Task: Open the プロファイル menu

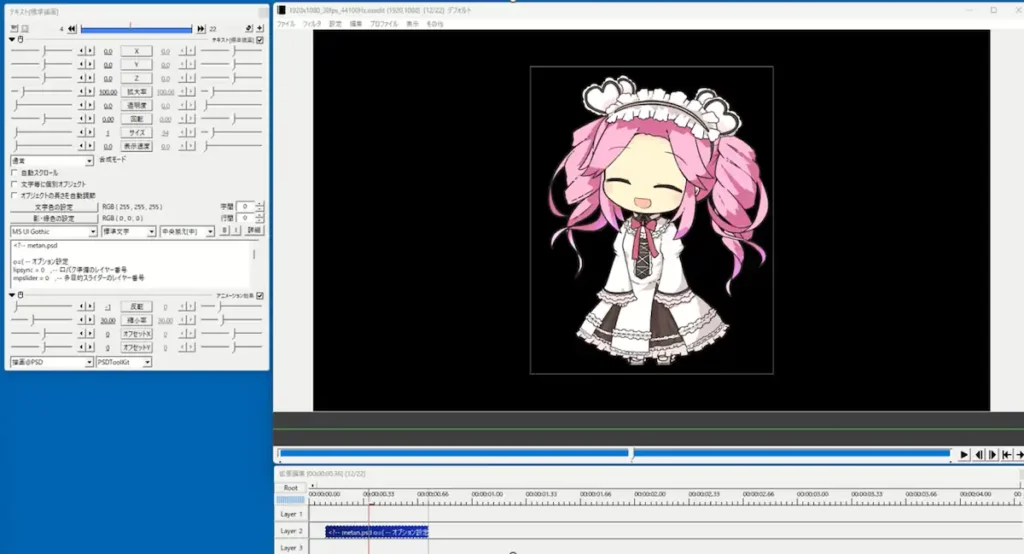Action: click(x=383, y=24)
